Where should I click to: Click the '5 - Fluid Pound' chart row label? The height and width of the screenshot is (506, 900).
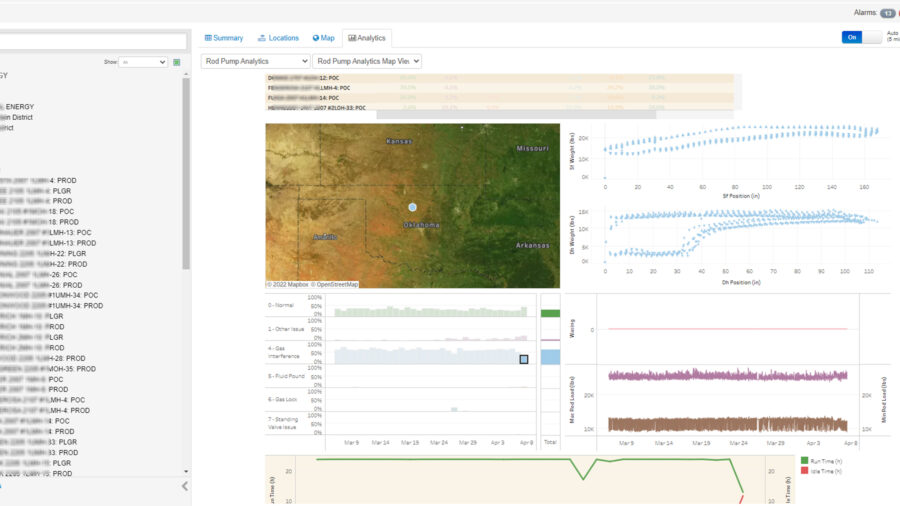coord(286,376)
